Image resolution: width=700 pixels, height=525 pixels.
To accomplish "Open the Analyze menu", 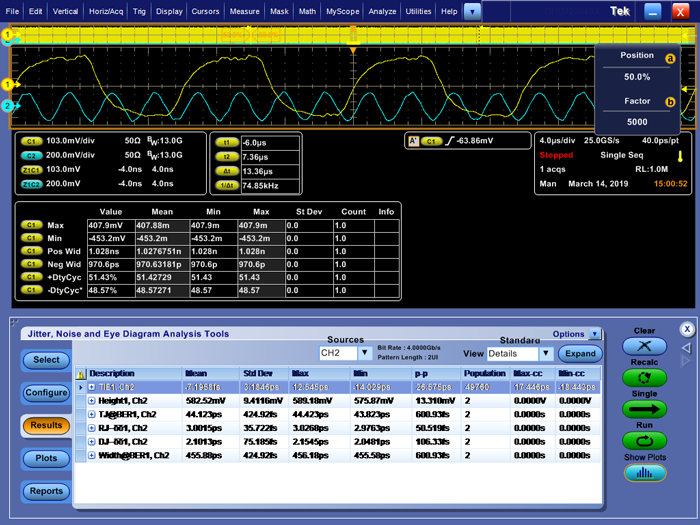I will coord(382,11).
